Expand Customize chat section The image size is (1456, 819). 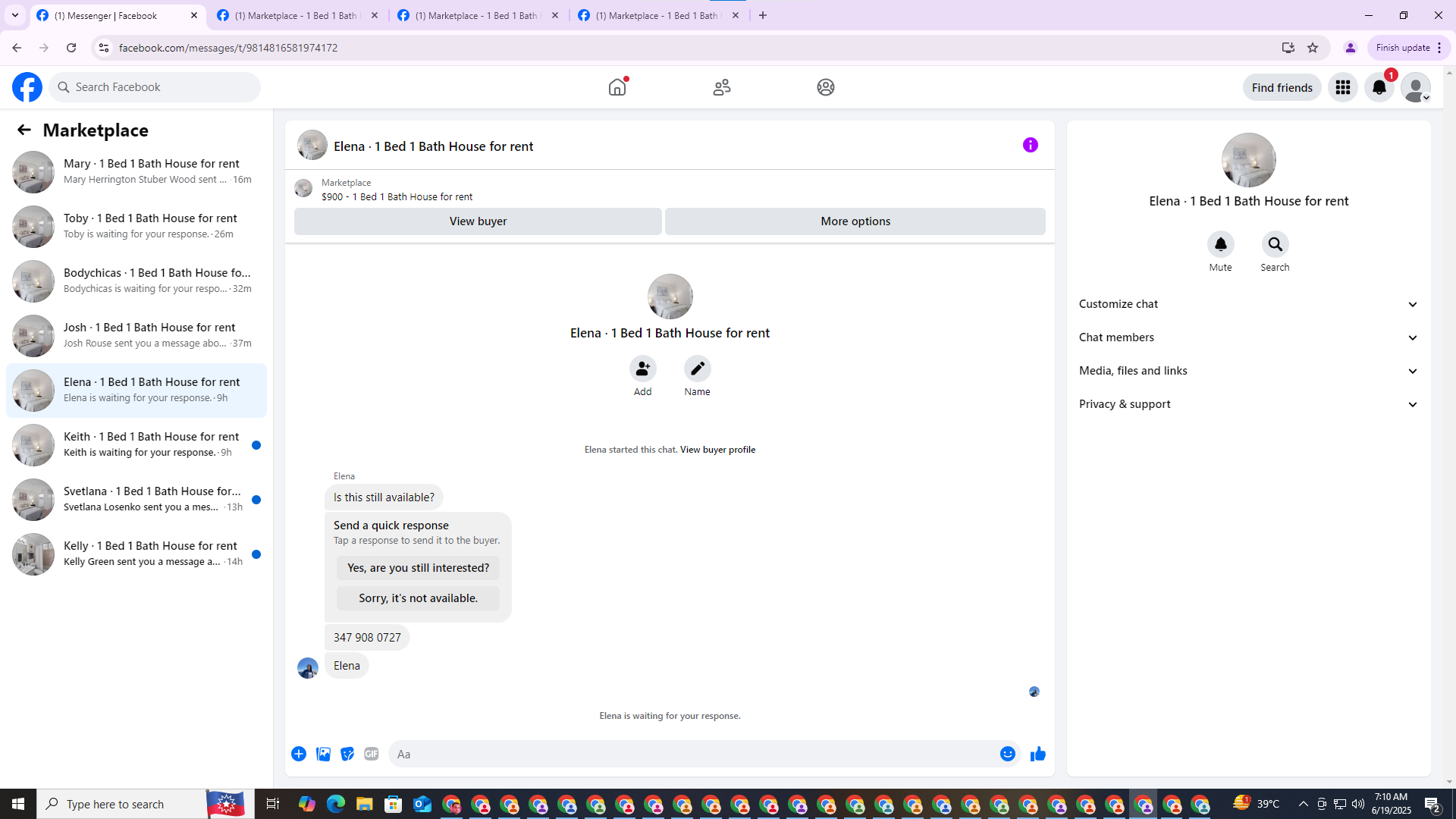click(x=1248, y=304)
